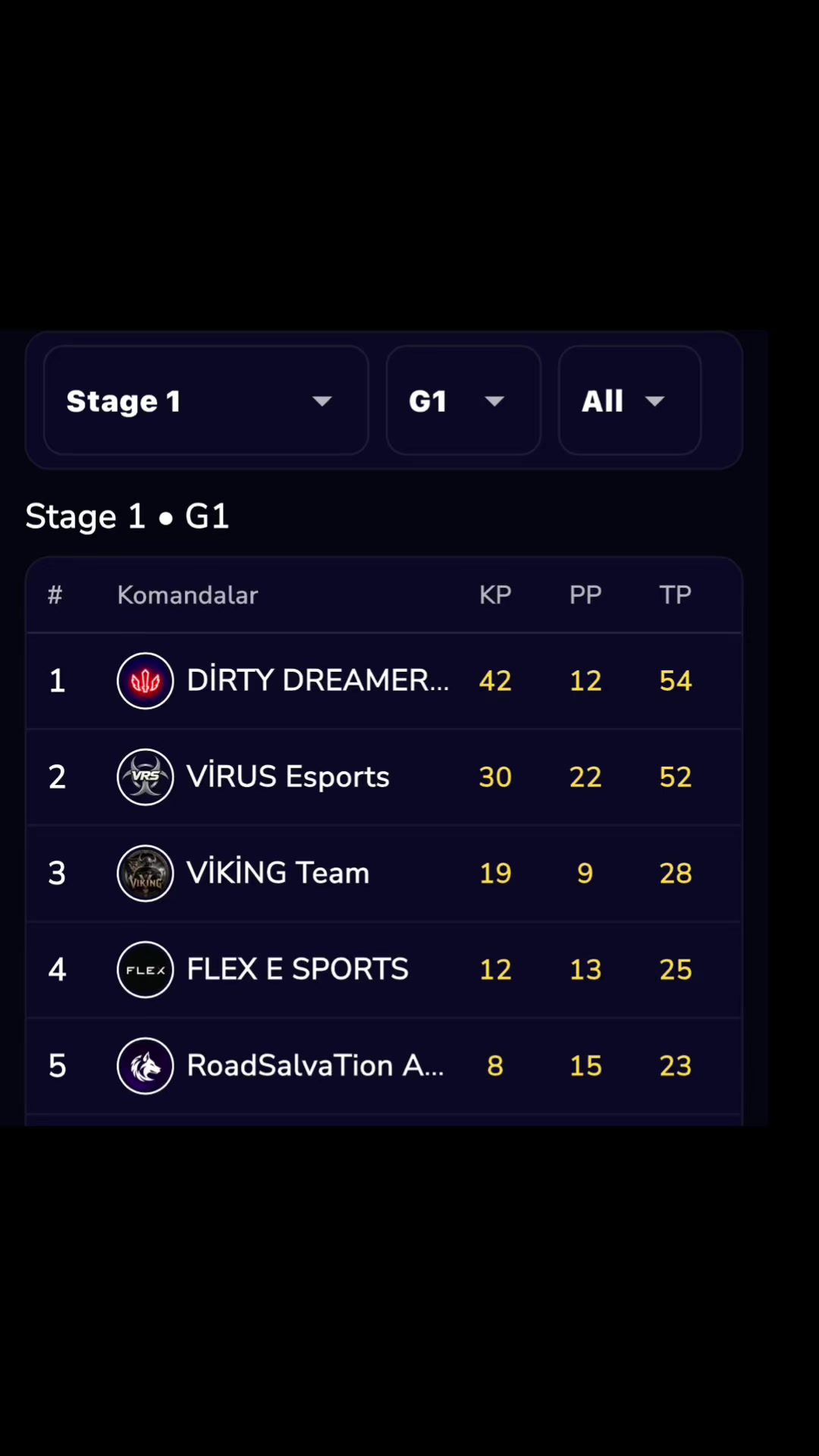
Task: Click the DIRTY DREAMER team logo
Action: pos(146,681)
